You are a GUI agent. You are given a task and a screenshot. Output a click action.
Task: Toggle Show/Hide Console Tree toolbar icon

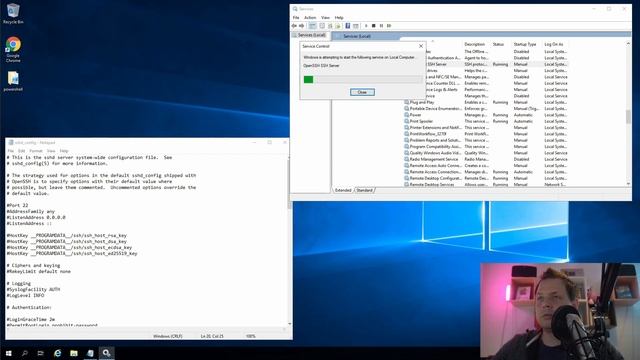[x=312, y=26]
